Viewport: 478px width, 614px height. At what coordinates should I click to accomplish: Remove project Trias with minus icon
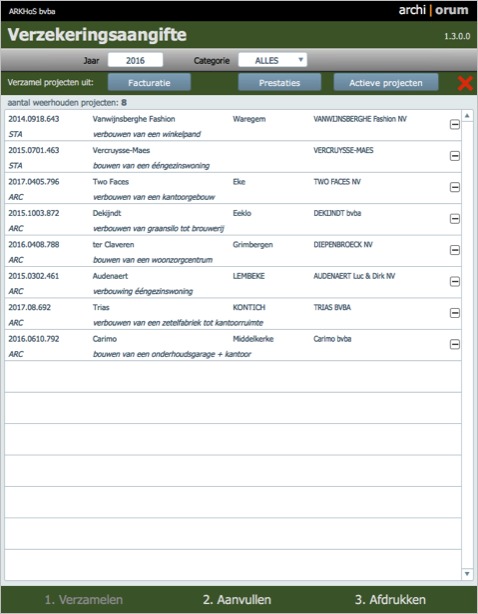455,312
